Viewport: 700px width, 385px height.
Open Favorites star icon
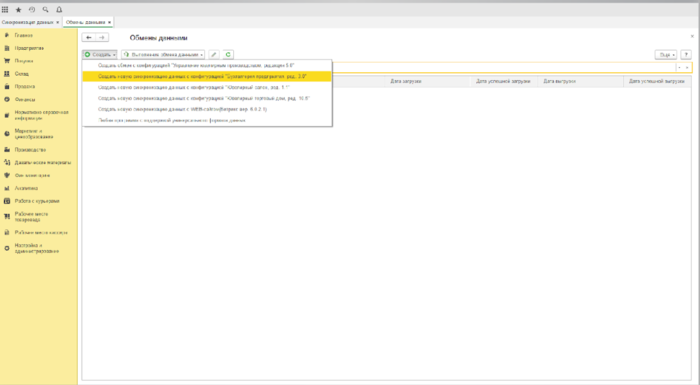[x=18, y=9]
